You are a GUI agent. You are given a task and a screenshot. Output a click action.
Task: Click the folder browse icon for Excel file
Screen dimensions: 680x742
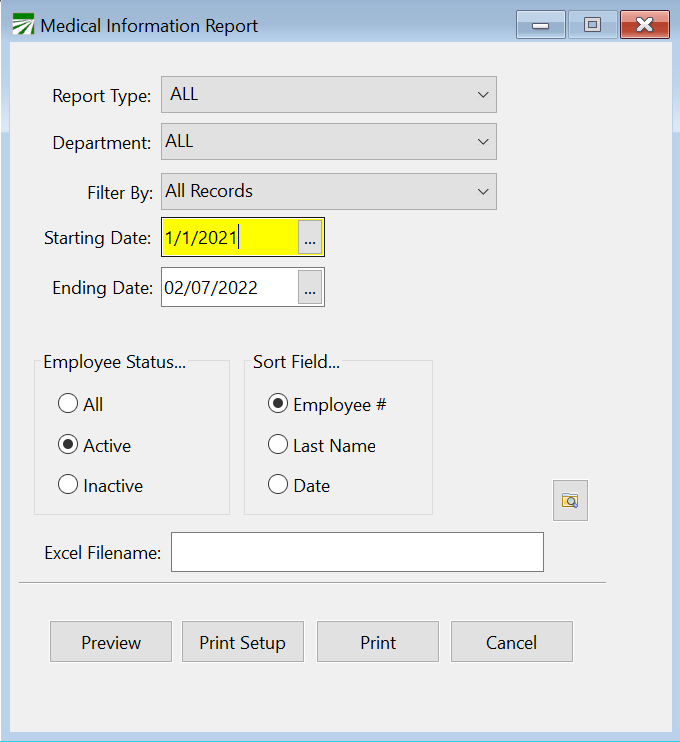[570, 501]
